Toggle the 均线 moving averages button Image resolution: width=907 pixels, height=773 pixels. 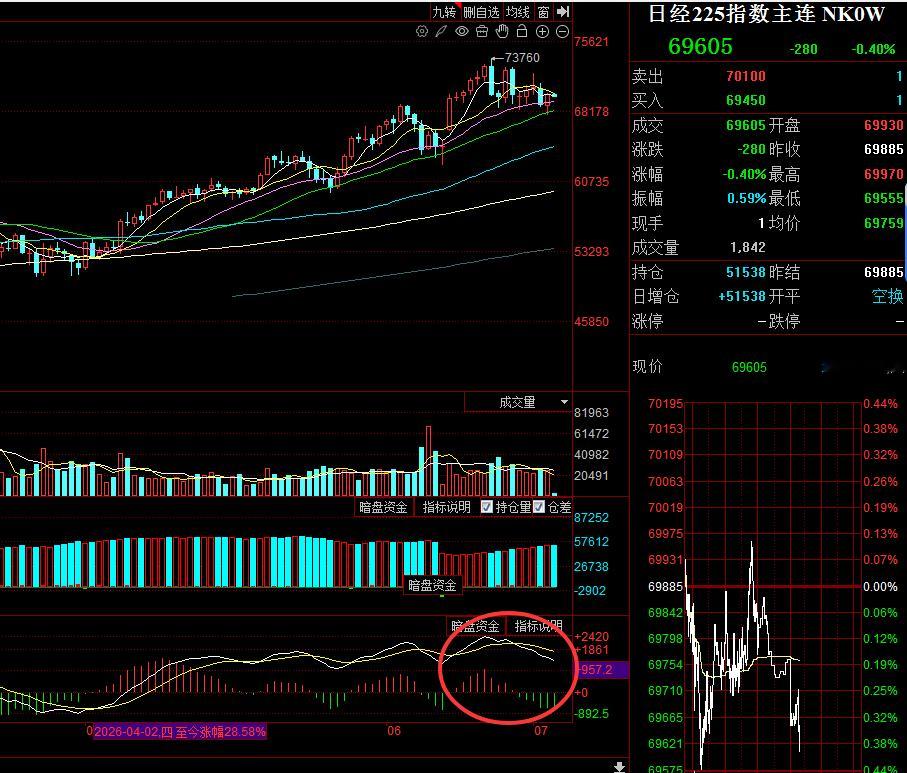pyautogui.click(x=518, y=12)
